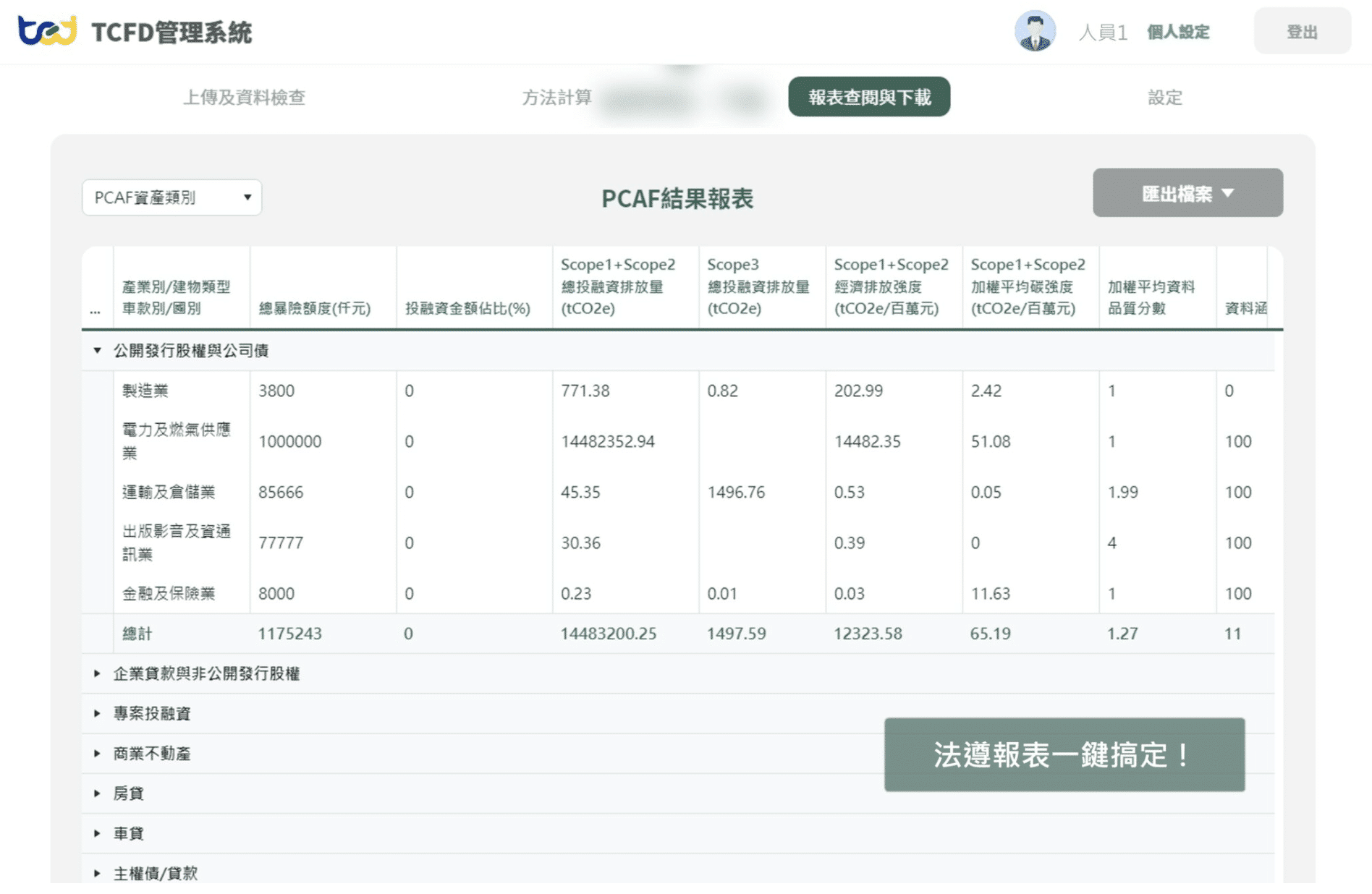The image size is (1372, 894).
Task: Select the 報表查閱與下載 tab
Action: pos(868,96)
